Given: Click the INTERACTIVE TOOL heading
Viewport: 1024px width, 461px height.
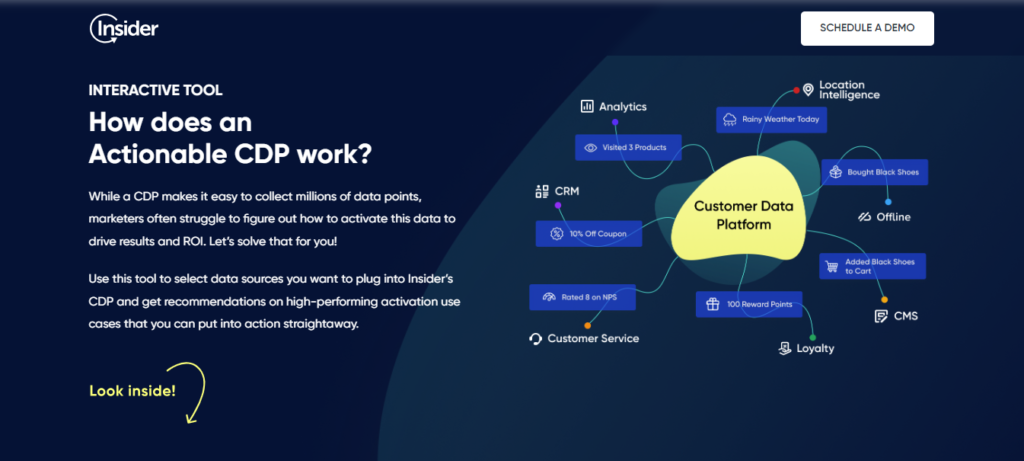Looking at the screenshot, I should [155, 90].
